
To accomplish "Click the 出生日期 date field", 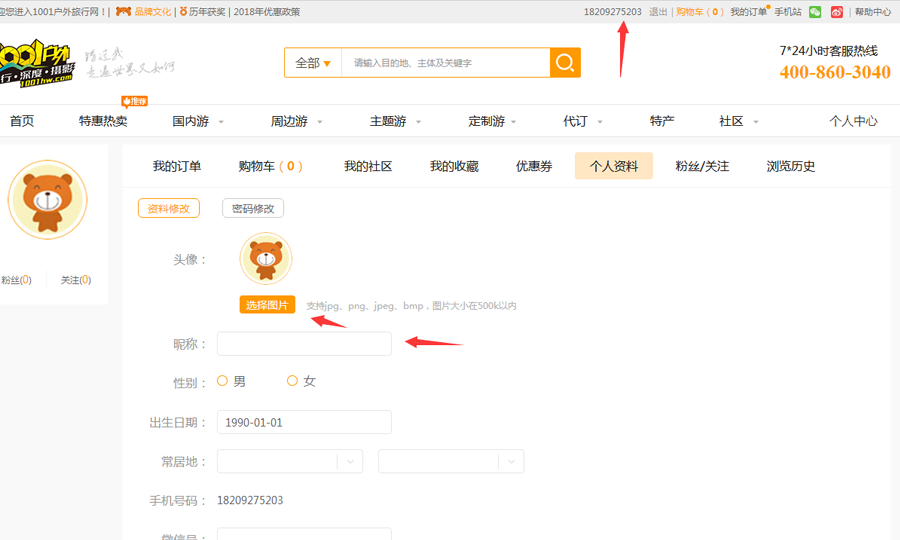I will point(304,422).
